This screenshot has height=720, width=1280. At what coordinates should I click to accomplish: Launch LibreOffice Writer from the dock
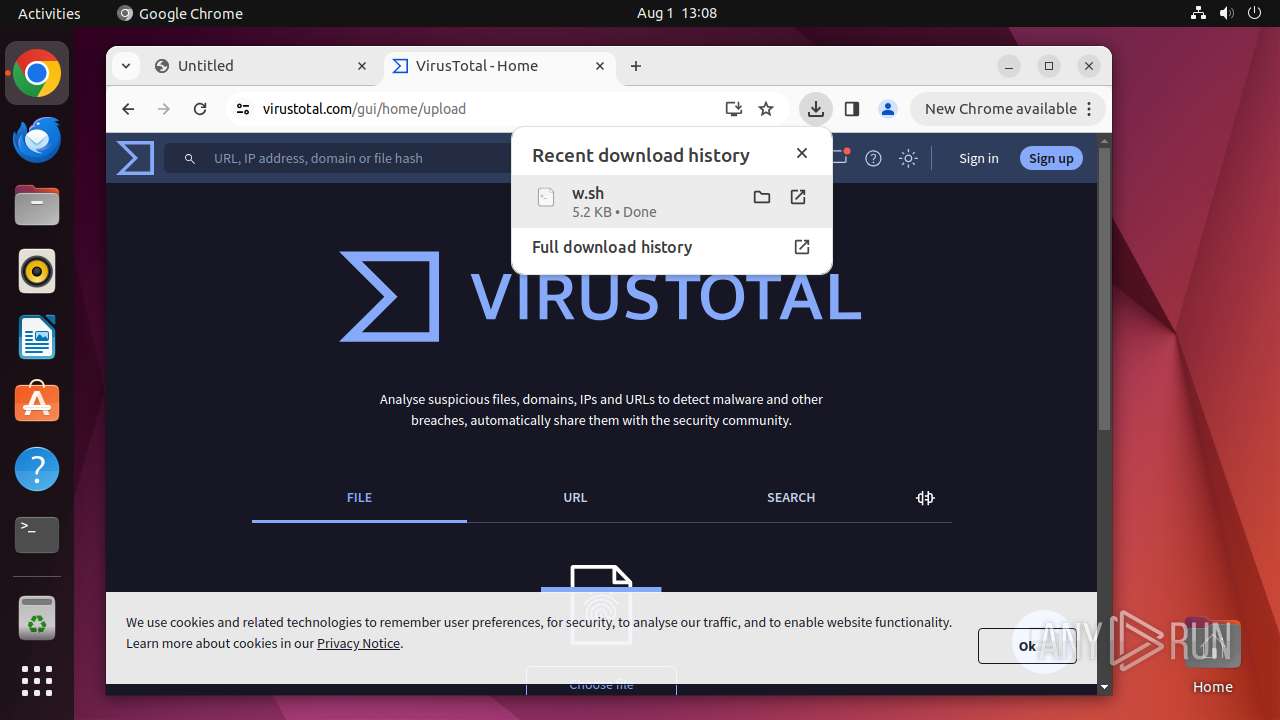37,337
